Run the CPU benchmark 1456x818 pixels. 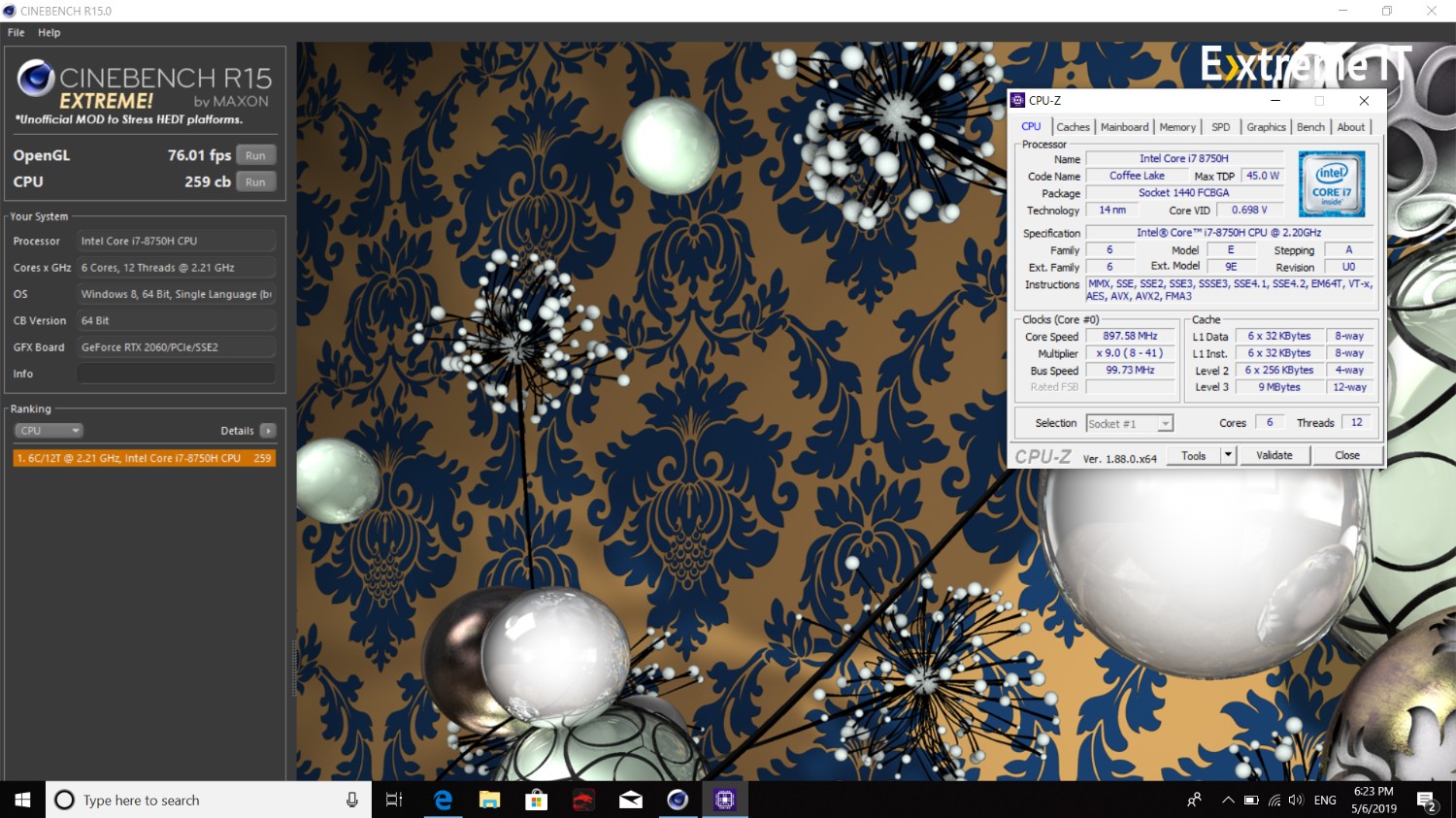coord(255,181)
